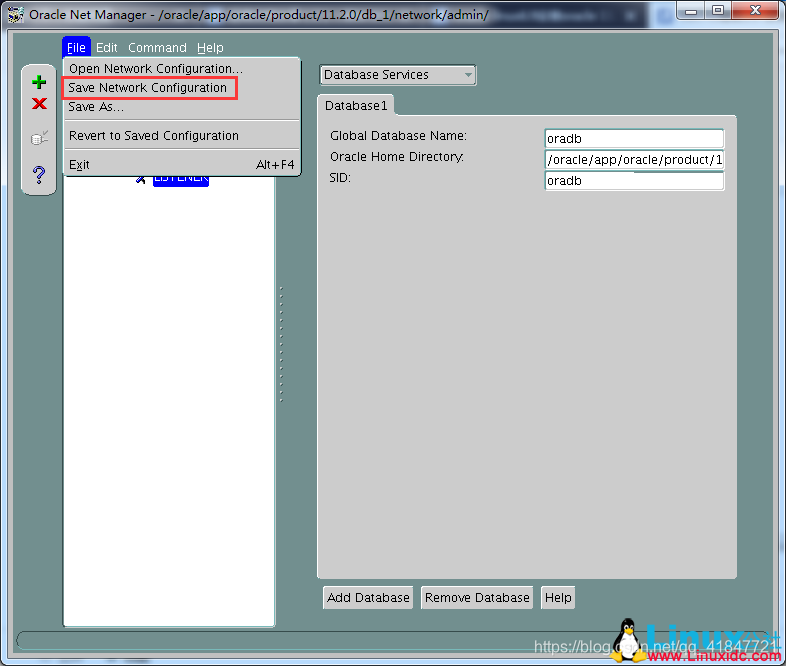
Task: Click the Add Database button
Action: (368, 597)
